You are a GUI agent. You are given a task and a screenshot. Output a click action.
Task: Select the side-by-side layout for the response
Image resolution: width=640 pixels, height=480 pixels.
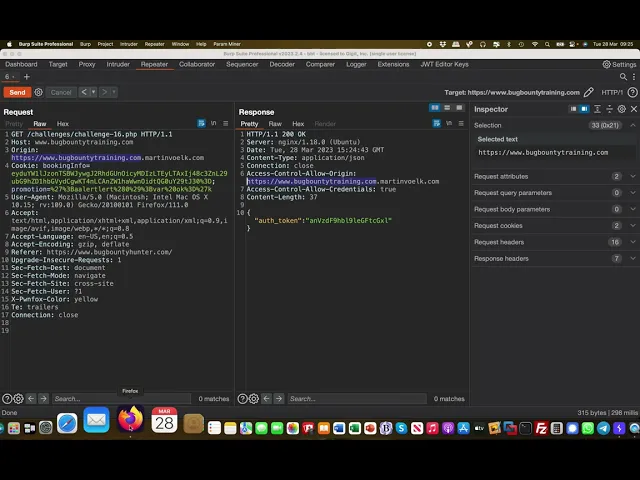[x=435, y=108]
